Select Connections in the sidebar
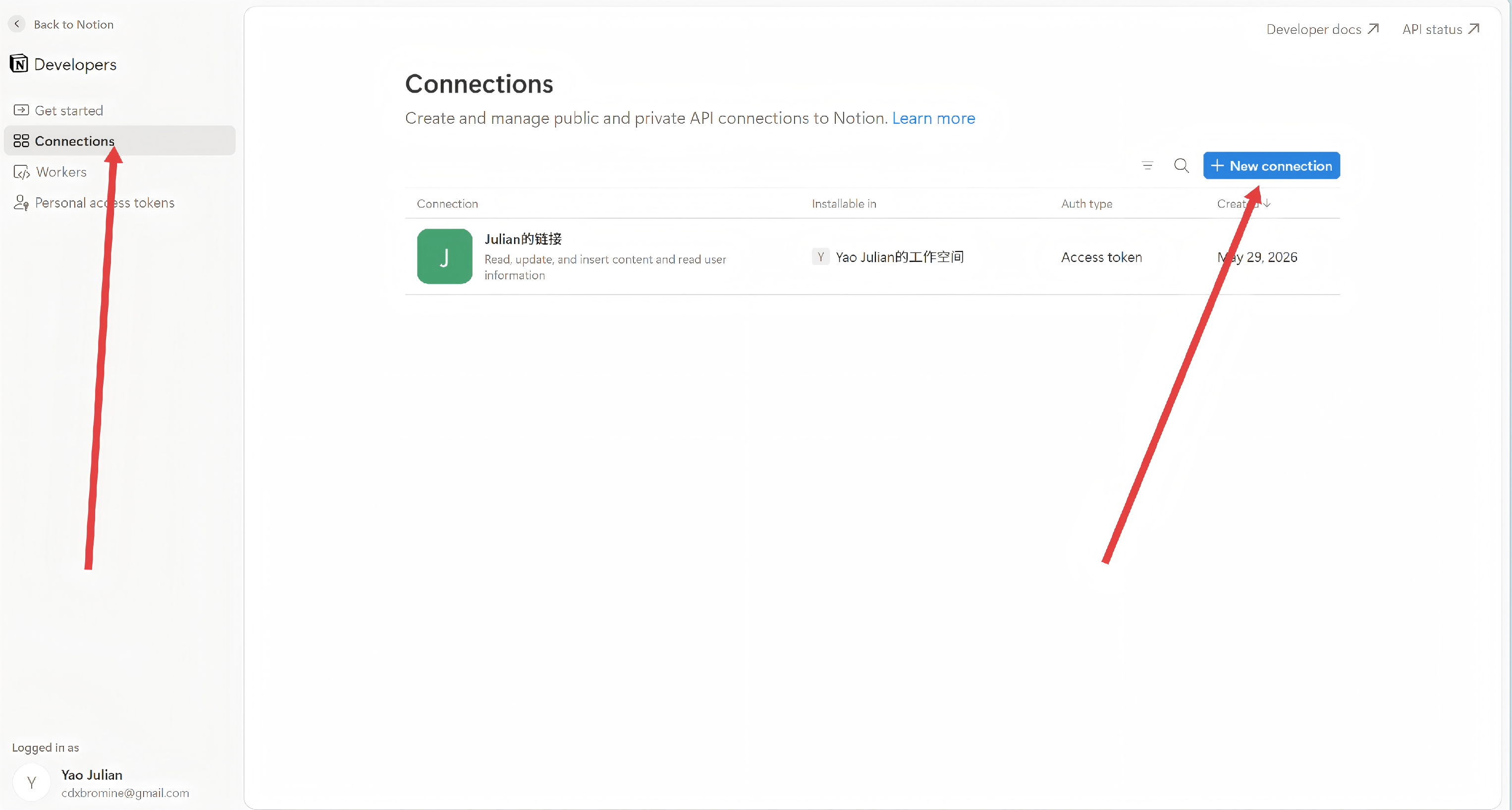Screen dimensions: 1512x810 pos(120,141)
